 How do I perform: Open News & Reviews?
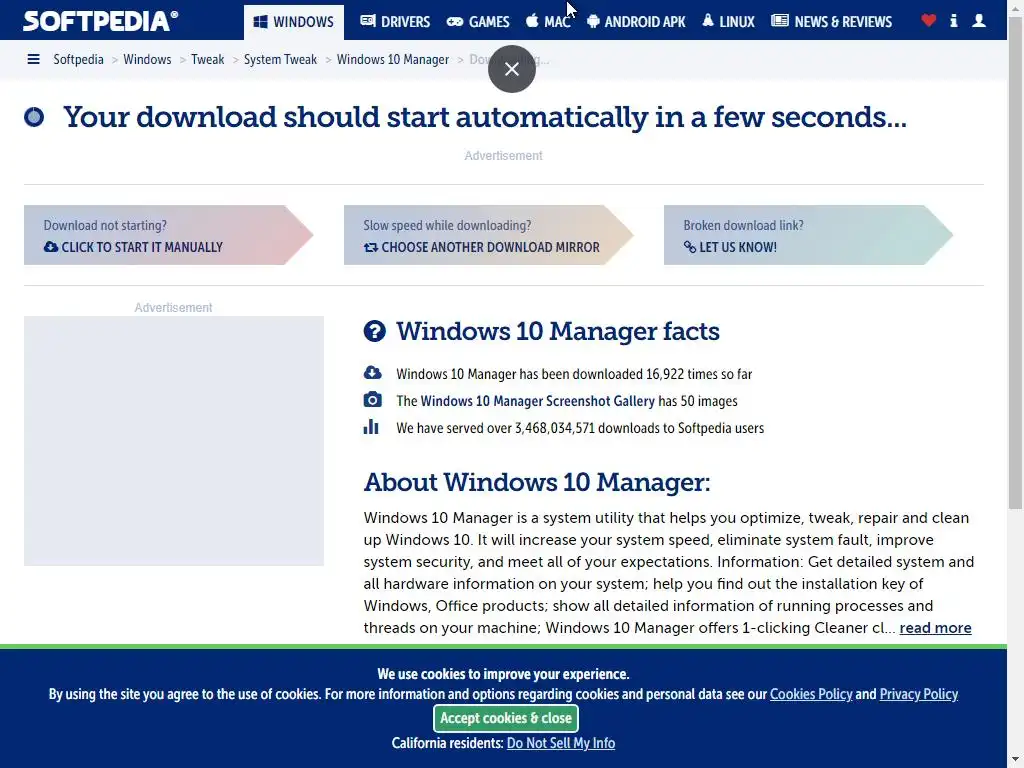(831, 22)
